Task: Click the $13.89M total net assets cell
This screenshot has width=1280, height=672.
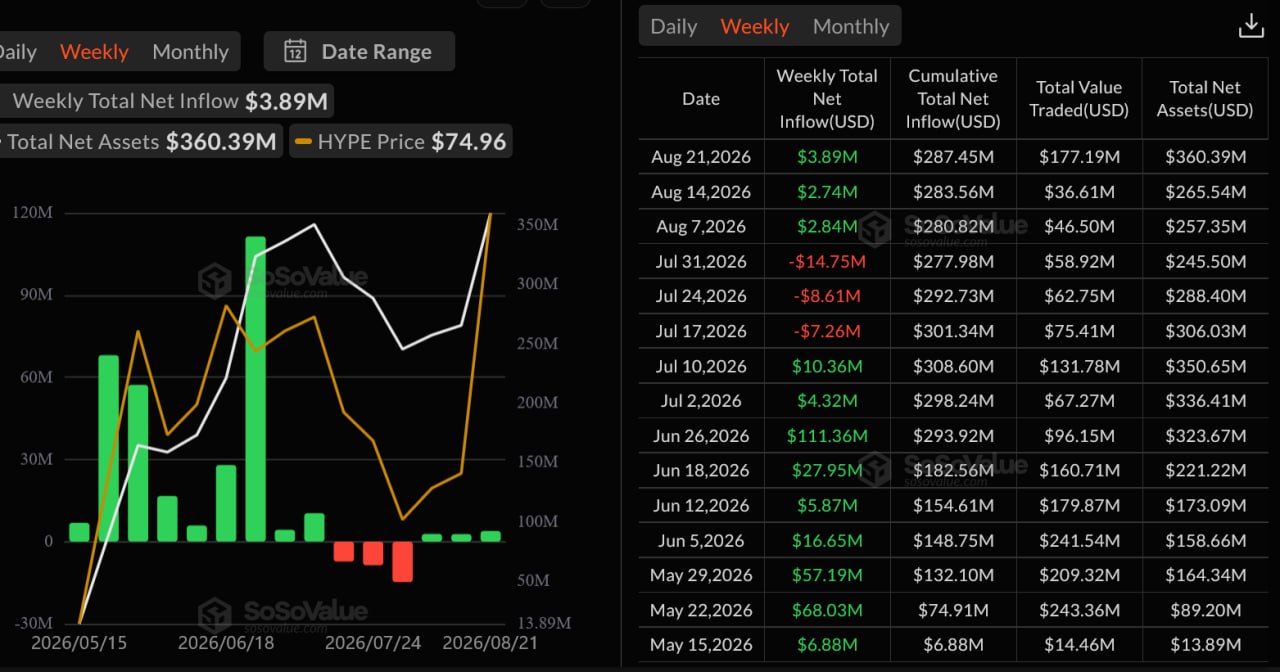Action: 1205,645
